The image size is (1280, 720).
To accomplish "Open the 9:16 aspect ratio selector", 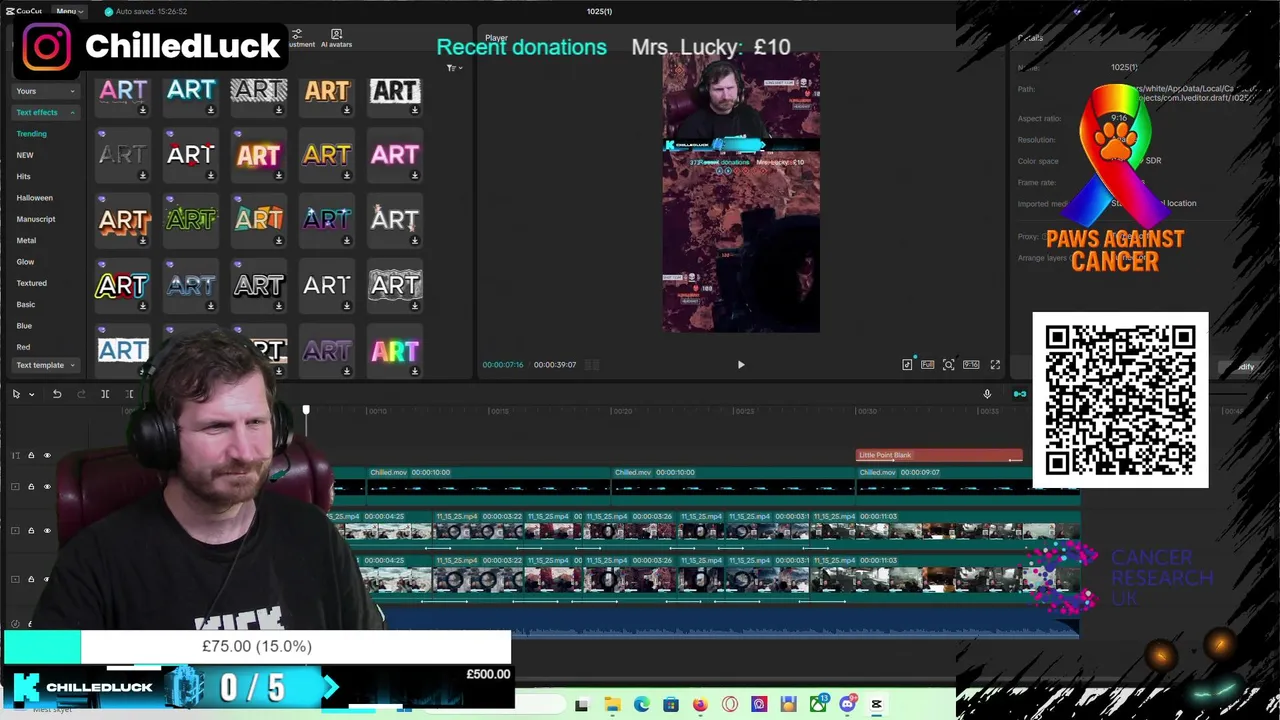I will tap(971, 365).
